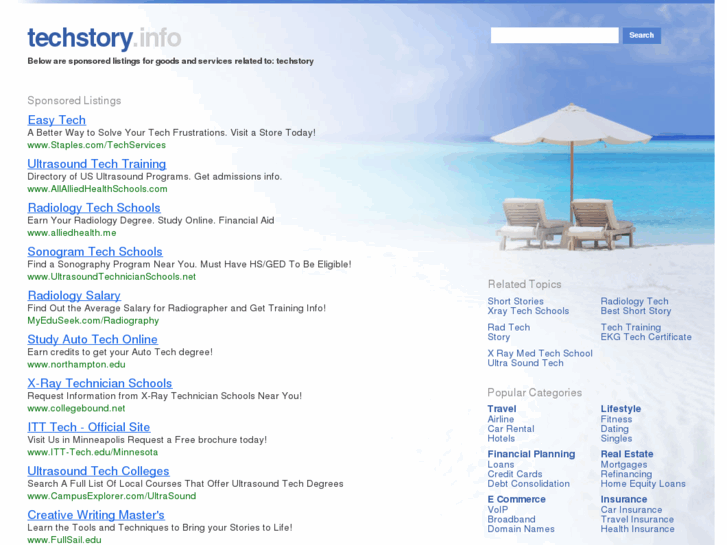Open X-Ray Technician Schools listing

(100, 384)
